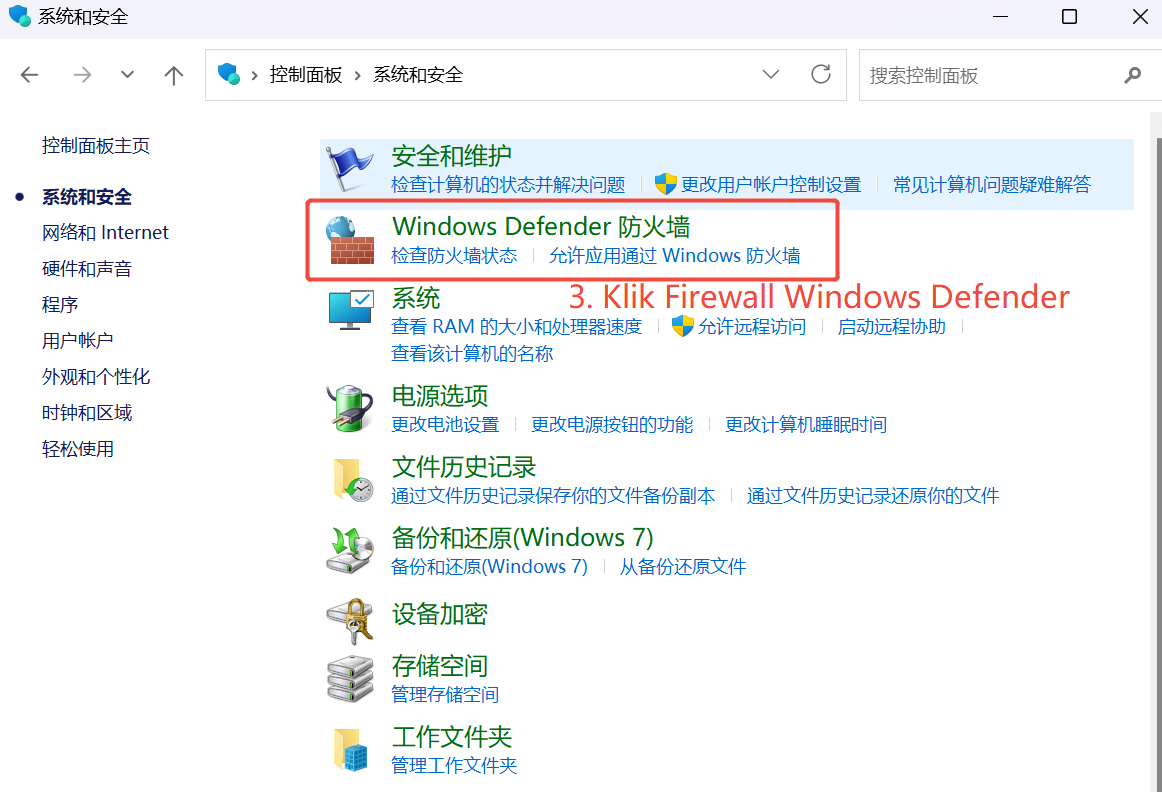Click the 存储空间 stacked drives icon
Screen dimensions: 1162x792
351,678
